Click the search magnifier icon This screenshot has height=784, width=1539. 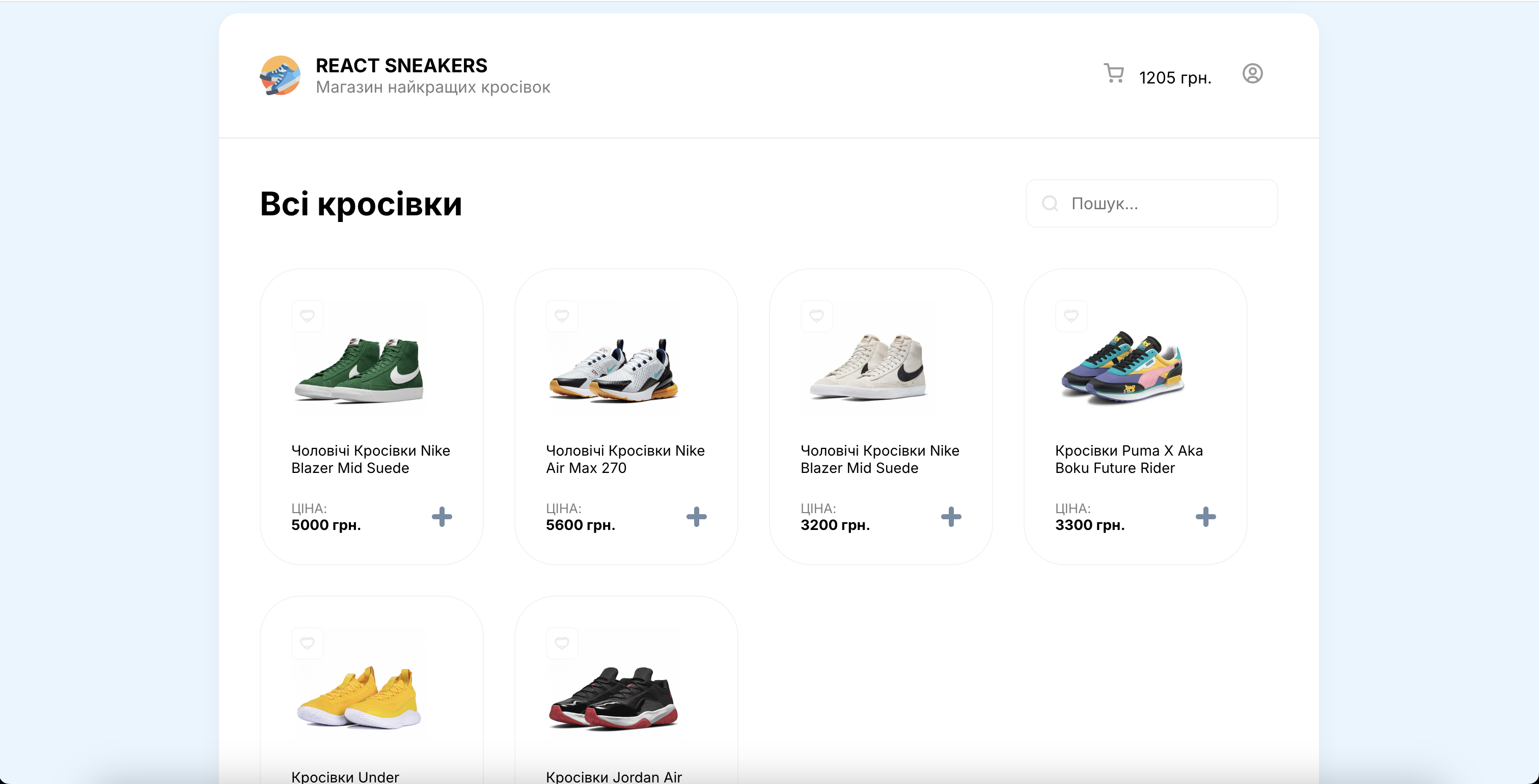1050,204
